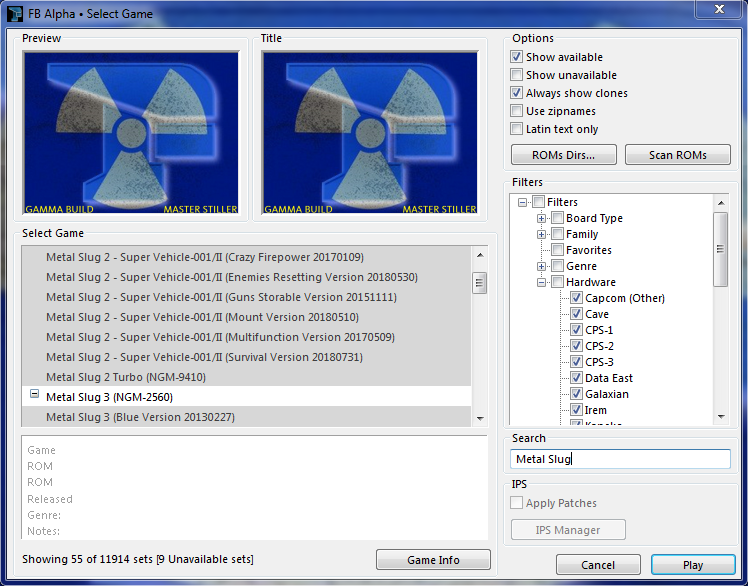748x586 pixels.
Task: Select Metal Slug 2 Enemies Resetting Version
Action: point(246,277)
